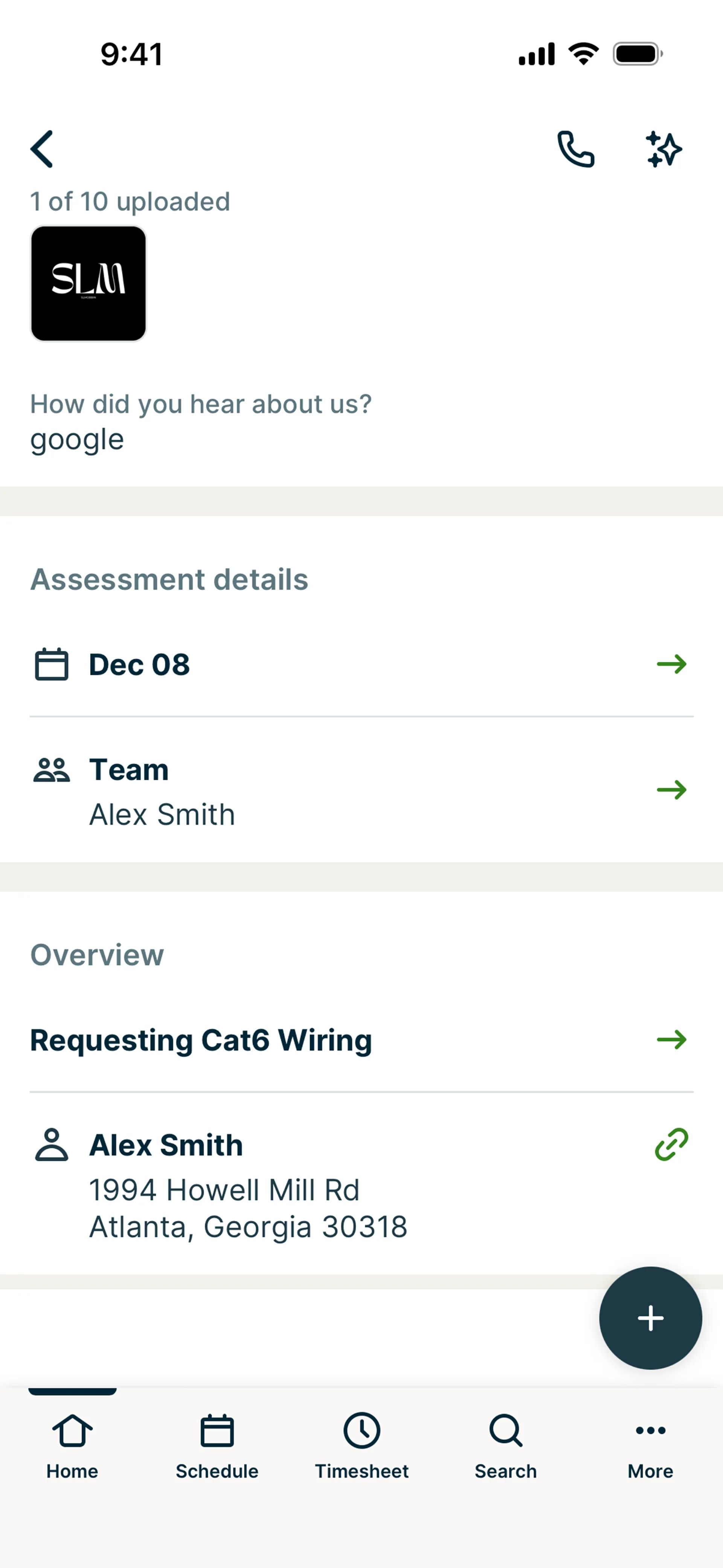Tap the green link icon for client
723x1568 pixels.
pos(671,1144)
